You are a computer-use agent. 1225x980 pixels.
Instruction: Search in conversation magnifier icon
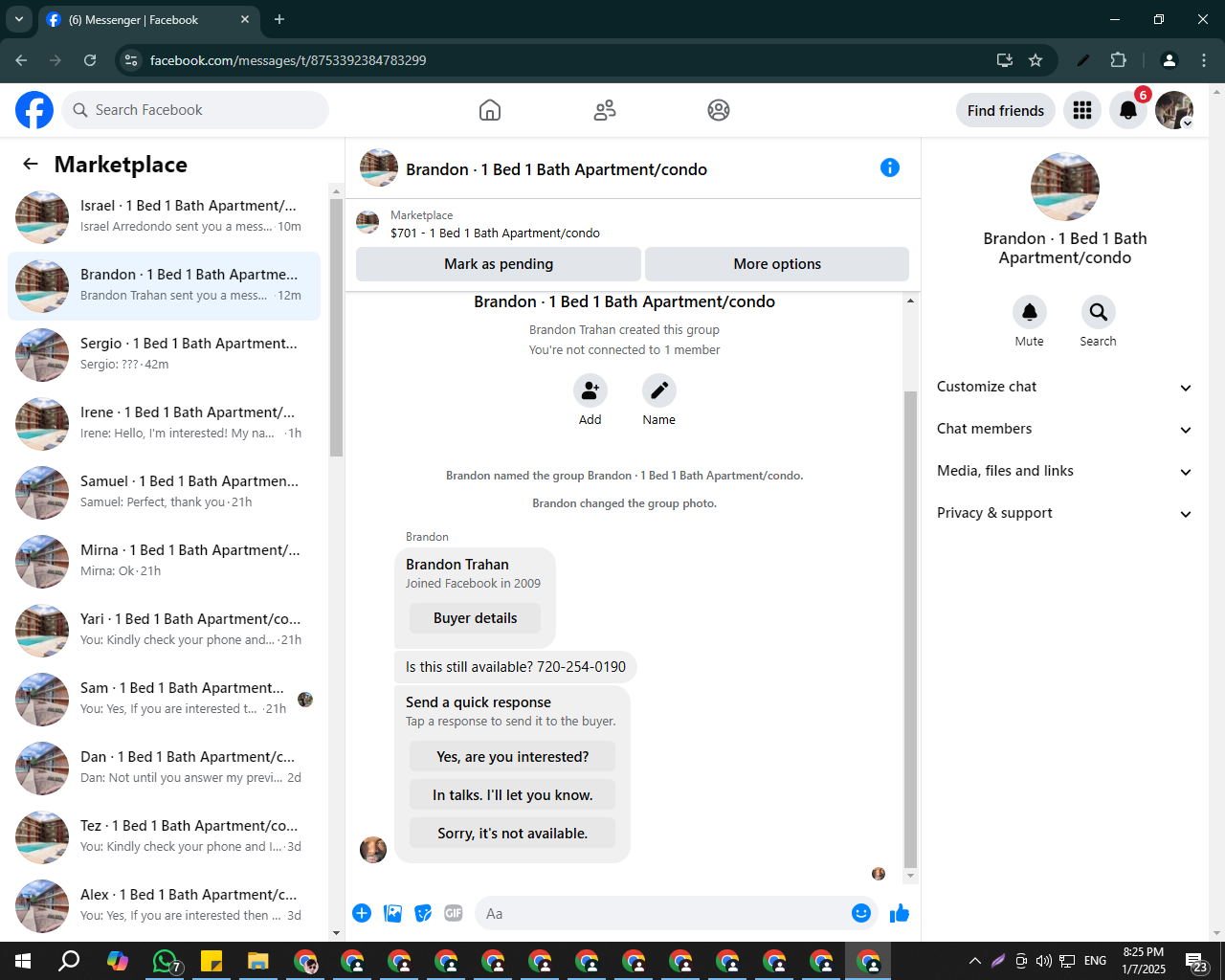pyautogui.click(x=1099, y=312)
